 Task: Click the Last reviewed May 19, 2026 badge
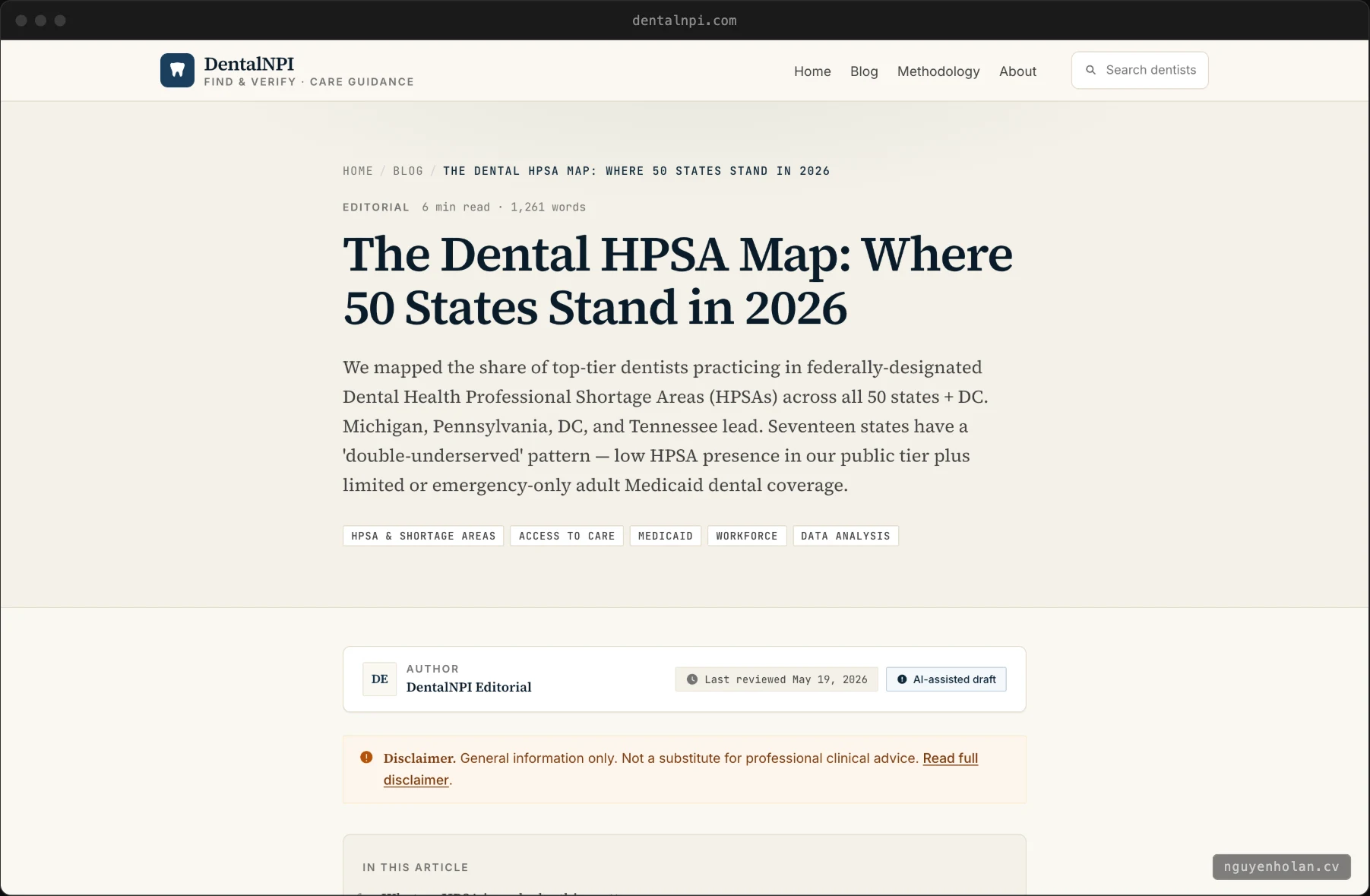777,679
